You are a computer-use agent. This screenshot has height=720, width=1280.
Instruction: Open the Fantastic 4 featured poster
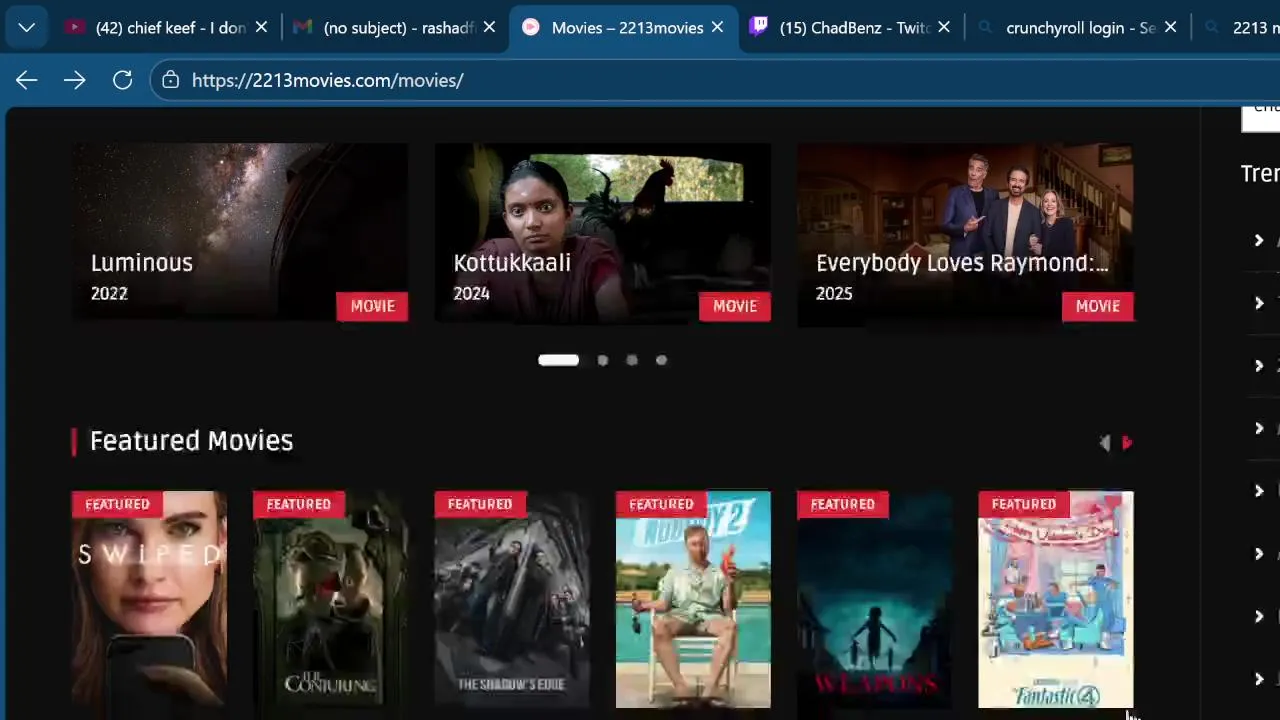click(x=1056, y=600)
